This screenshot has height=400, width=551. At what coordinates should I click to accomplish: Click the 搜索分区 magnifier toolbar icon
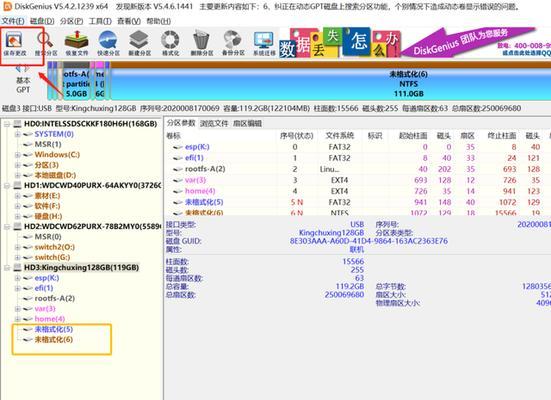point(46,43)
